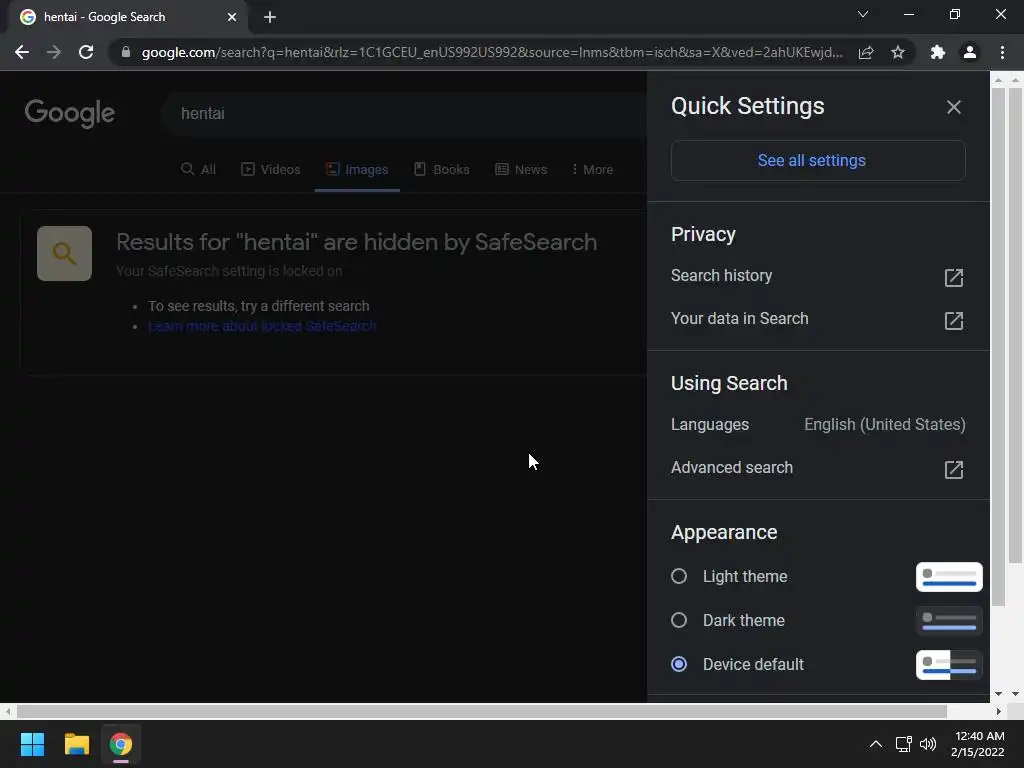1024x768 pixels.
Task: Click Your data in Search text
Action: 739,319
